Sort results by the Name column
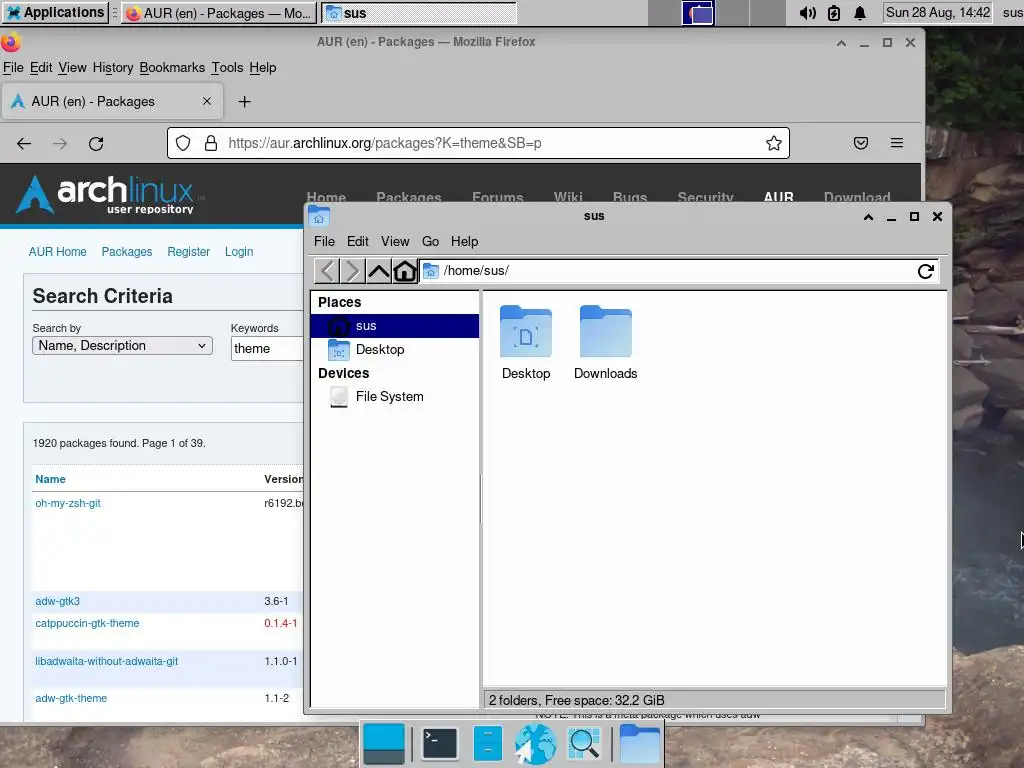Screen dimensions: 1024x768 pos(50,479)
